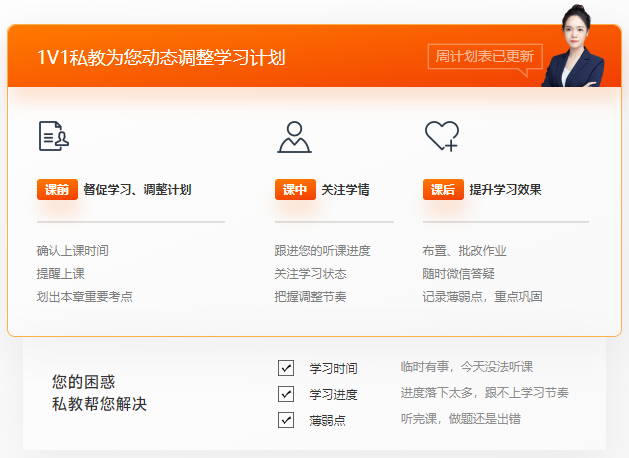This screenshot has width=629, height=458.
Task: Click the 关注学情 heading
Action: click(x=345, y=189)
